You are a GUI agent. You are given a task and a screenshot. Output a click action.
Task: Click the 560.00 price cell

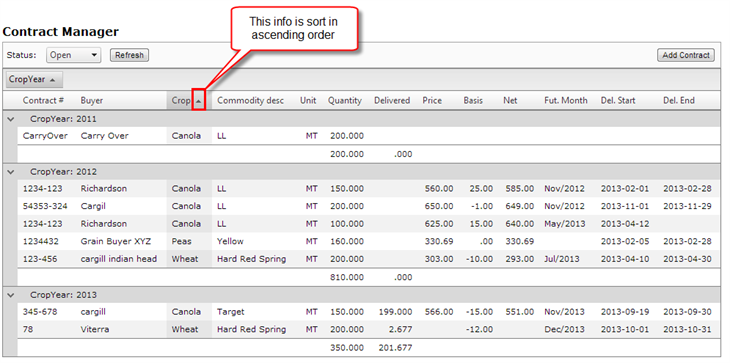(x=439, y=188)
